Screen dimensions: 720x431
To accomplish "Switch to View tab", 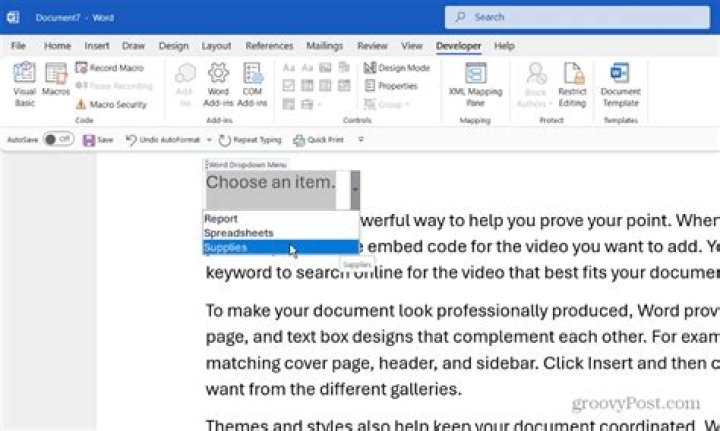I will [x=411, y=45].
